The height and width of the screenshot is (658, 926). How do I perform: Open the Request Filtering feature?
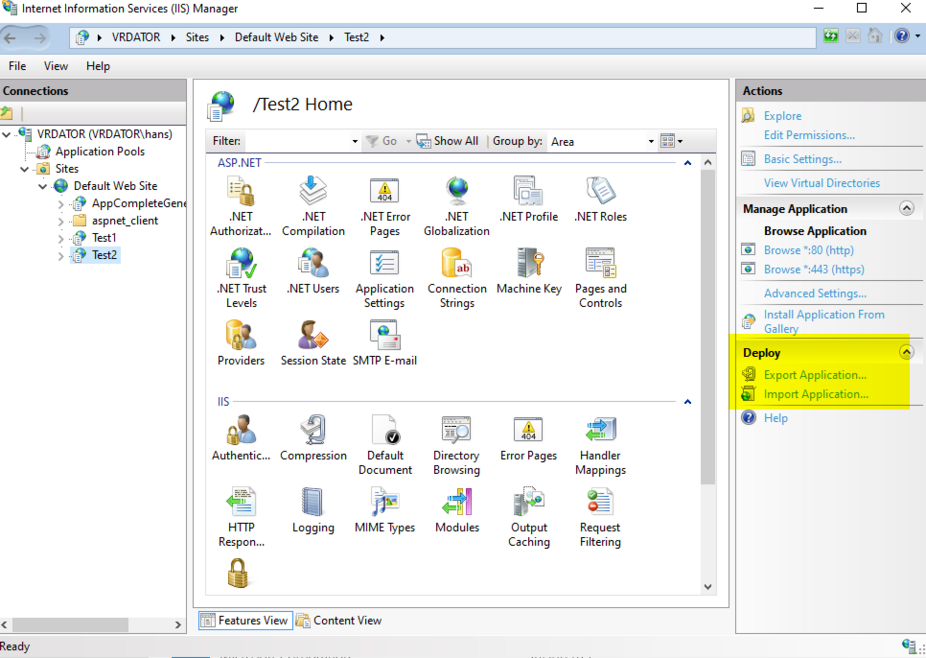601,517
